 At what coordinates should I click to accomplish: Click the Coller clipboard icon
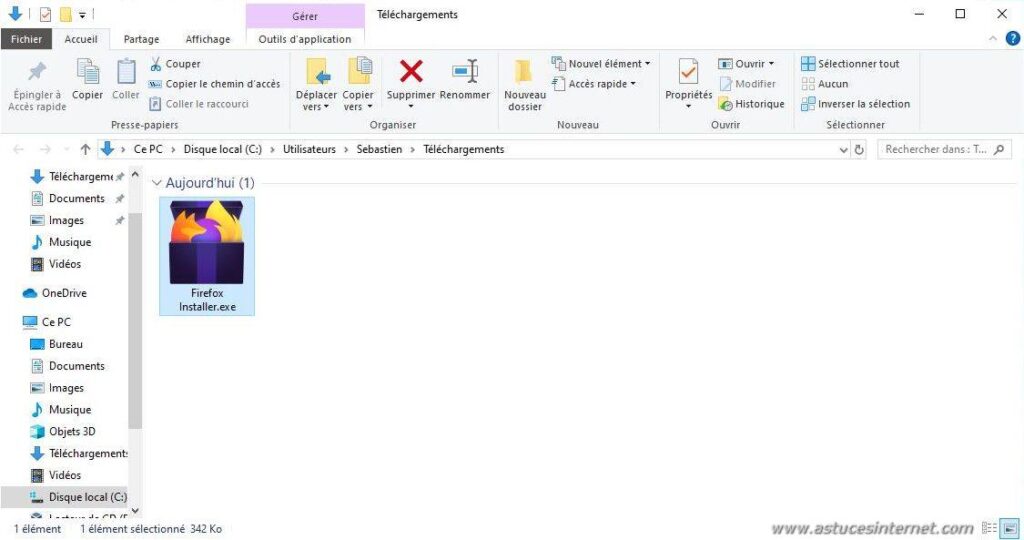(x=125, y=71)
